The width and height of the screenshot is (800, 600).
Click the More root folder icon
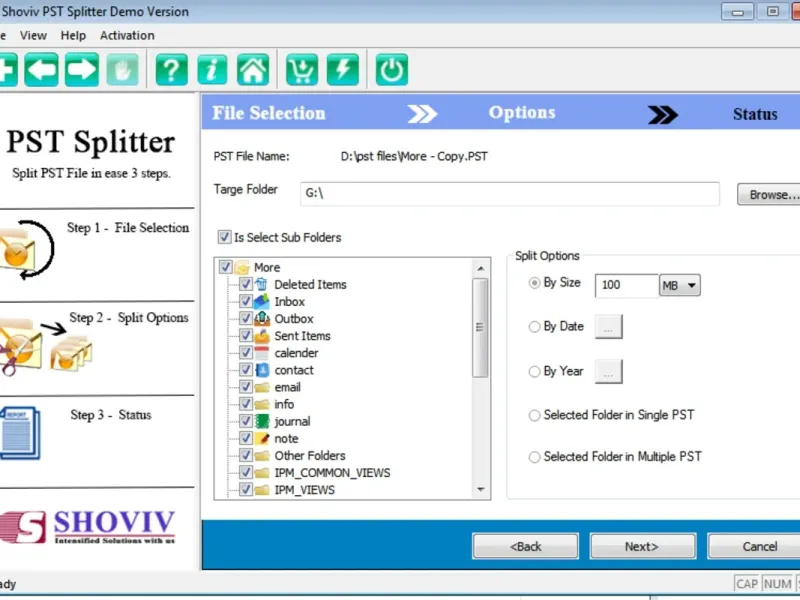(242, 267)
